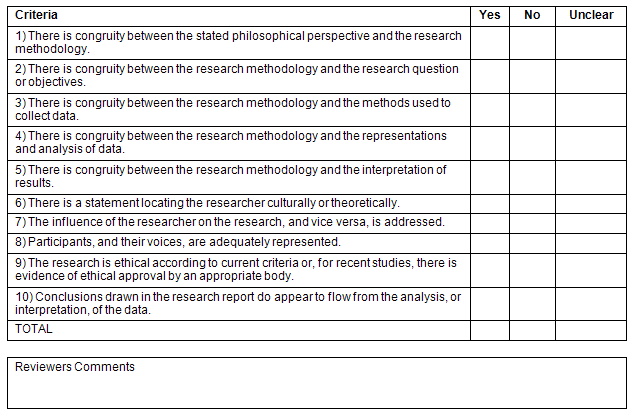The image size is (635, 419).
Task: Mark Yes for criterion 7 researcher influence
Action: [x=490, y=222]
